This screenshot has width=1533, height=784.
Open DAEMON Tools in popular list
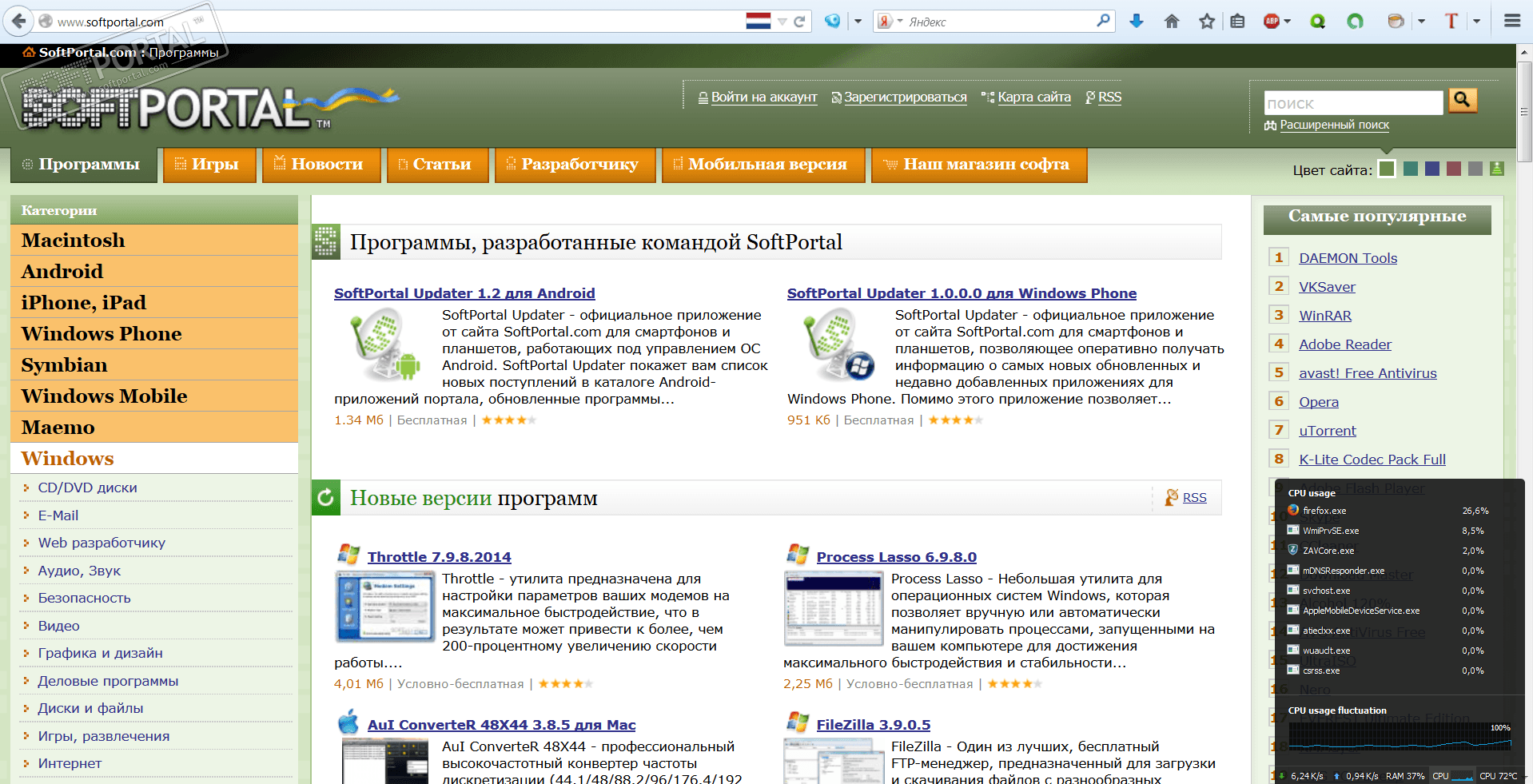click(1348, 258)
